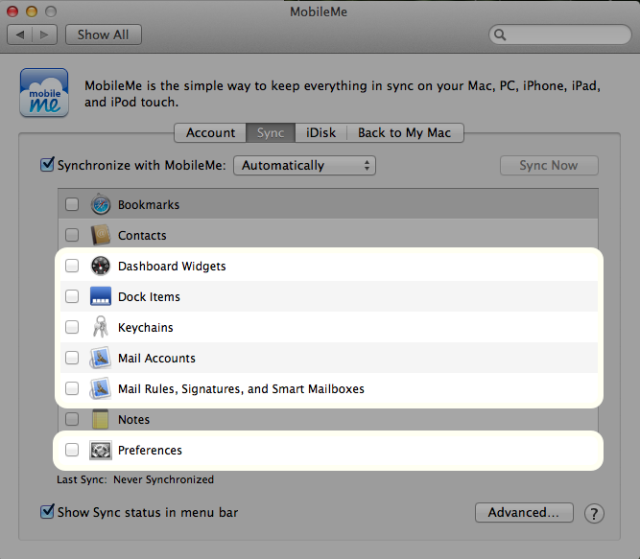
Task: Select the Contacts row label
Action: (142, 235)
